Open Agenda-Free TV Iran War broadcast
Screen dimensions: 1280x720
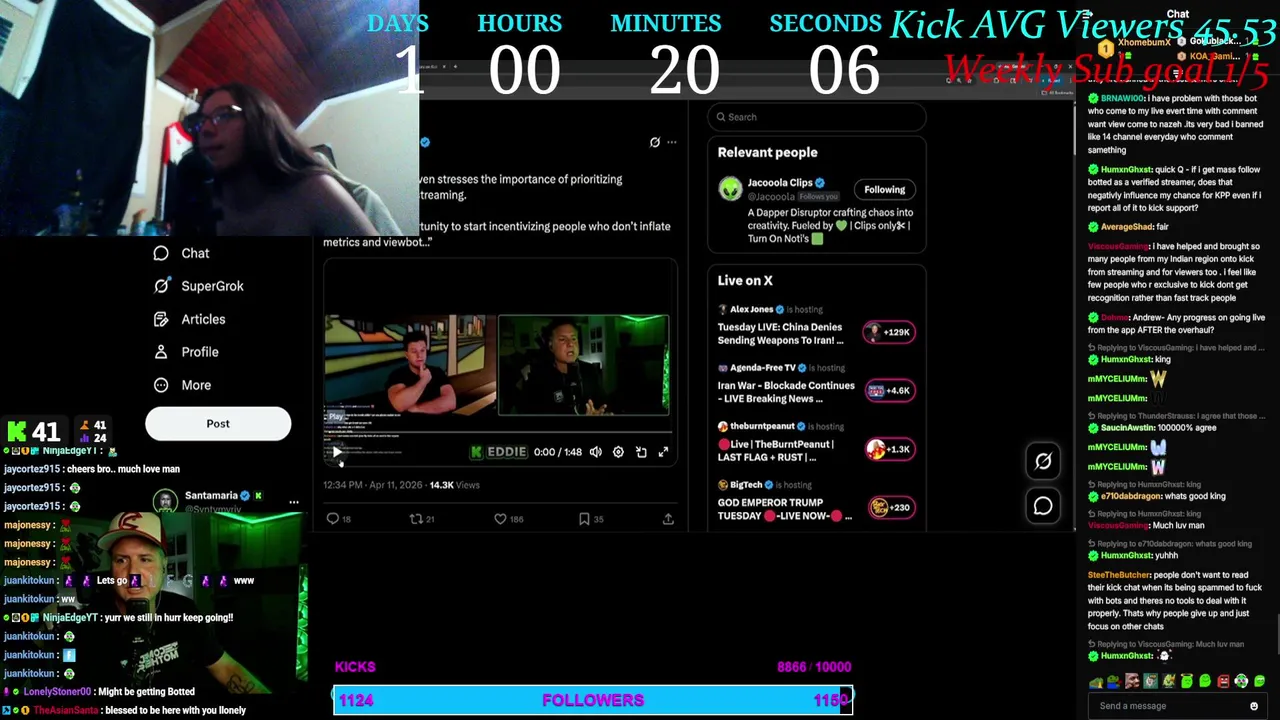(x=786, y=392)
